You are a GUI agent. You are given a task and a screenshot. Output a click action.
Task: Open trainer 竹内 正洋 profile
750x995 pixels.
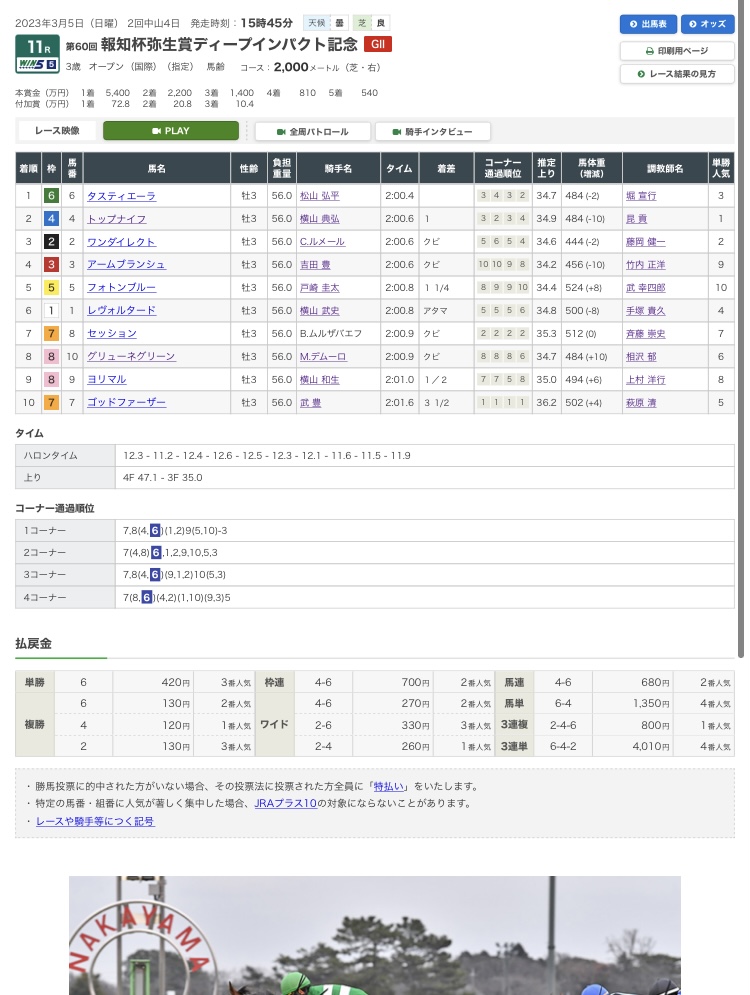pos(645,265)
